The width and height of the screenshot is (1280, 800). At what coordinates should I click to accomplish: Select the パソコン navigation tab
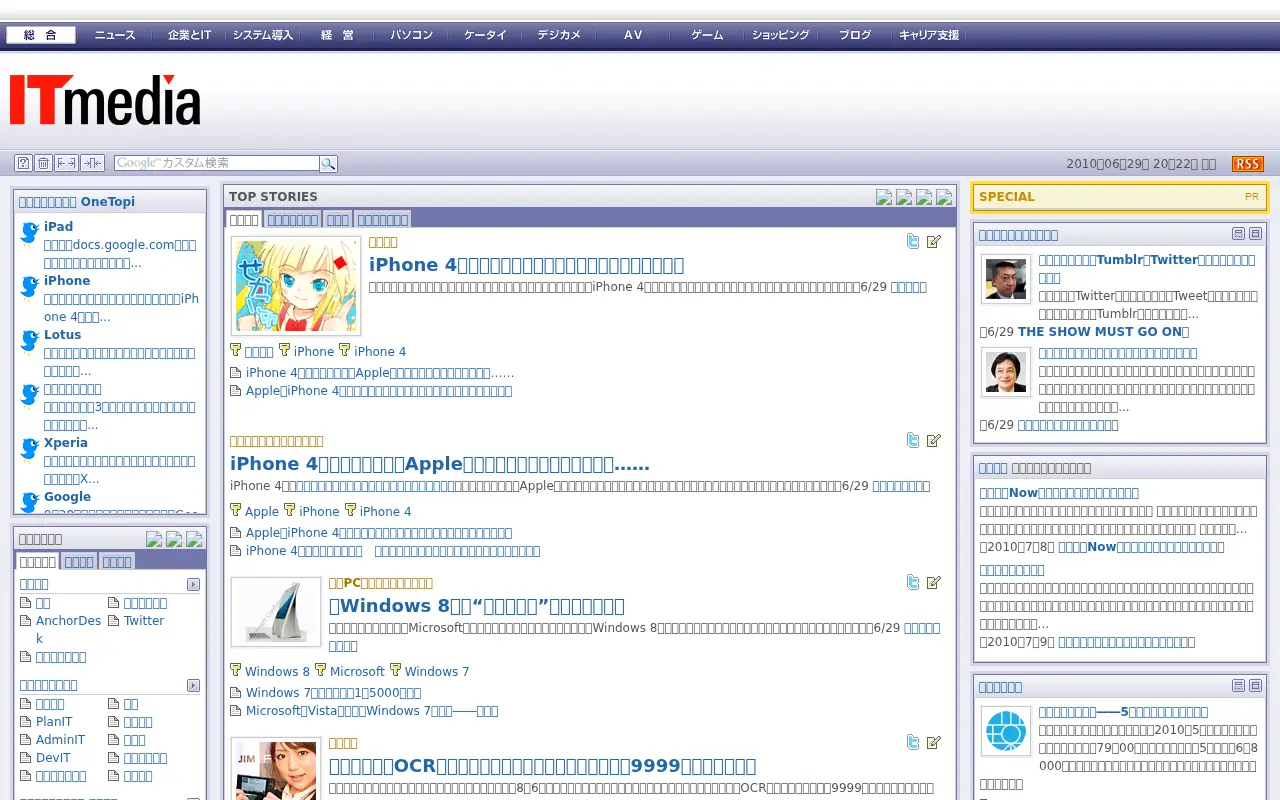point(411,35)
